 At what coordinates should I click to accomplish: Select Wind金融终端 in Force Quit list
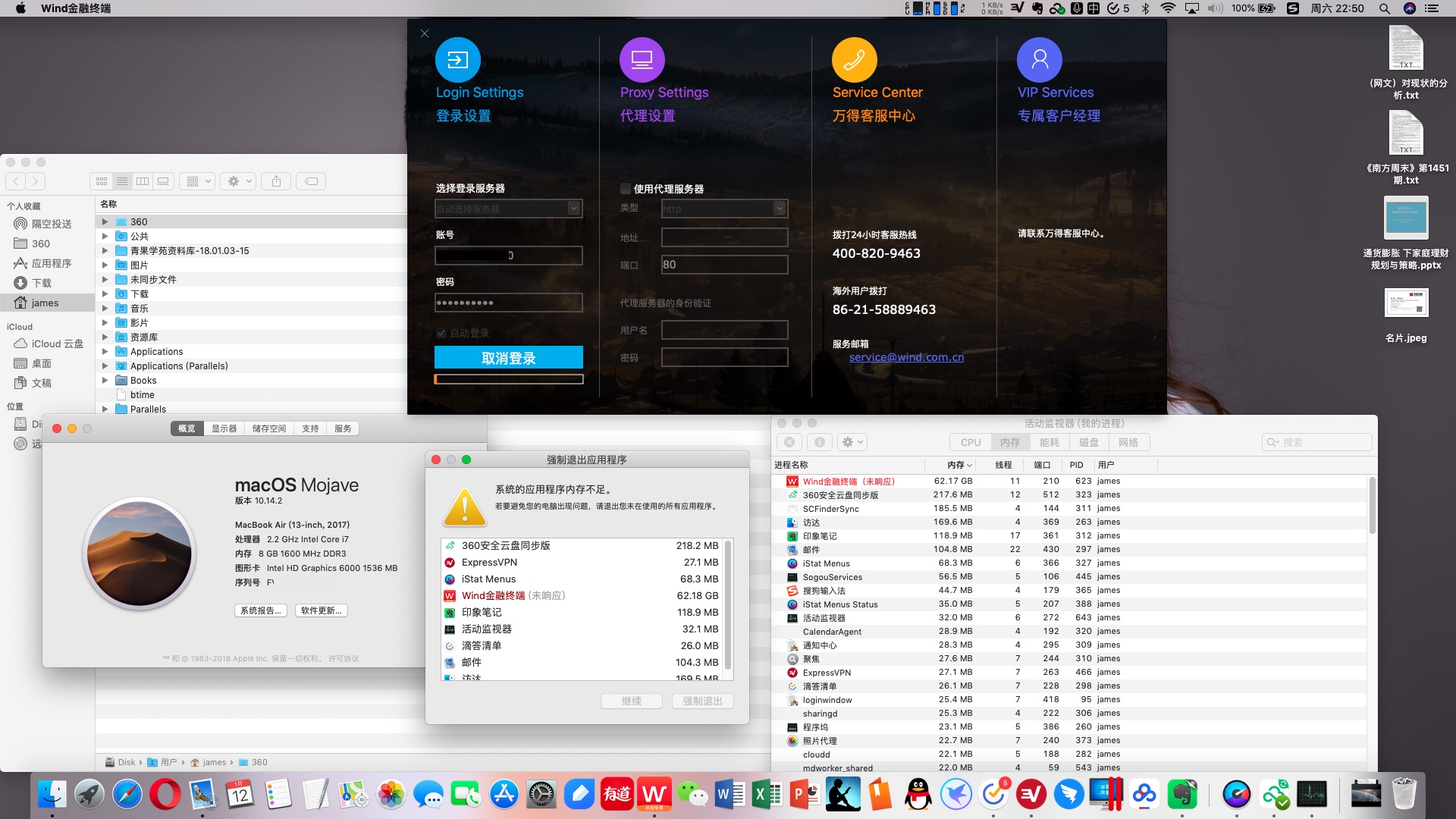[x=493, y=596]
